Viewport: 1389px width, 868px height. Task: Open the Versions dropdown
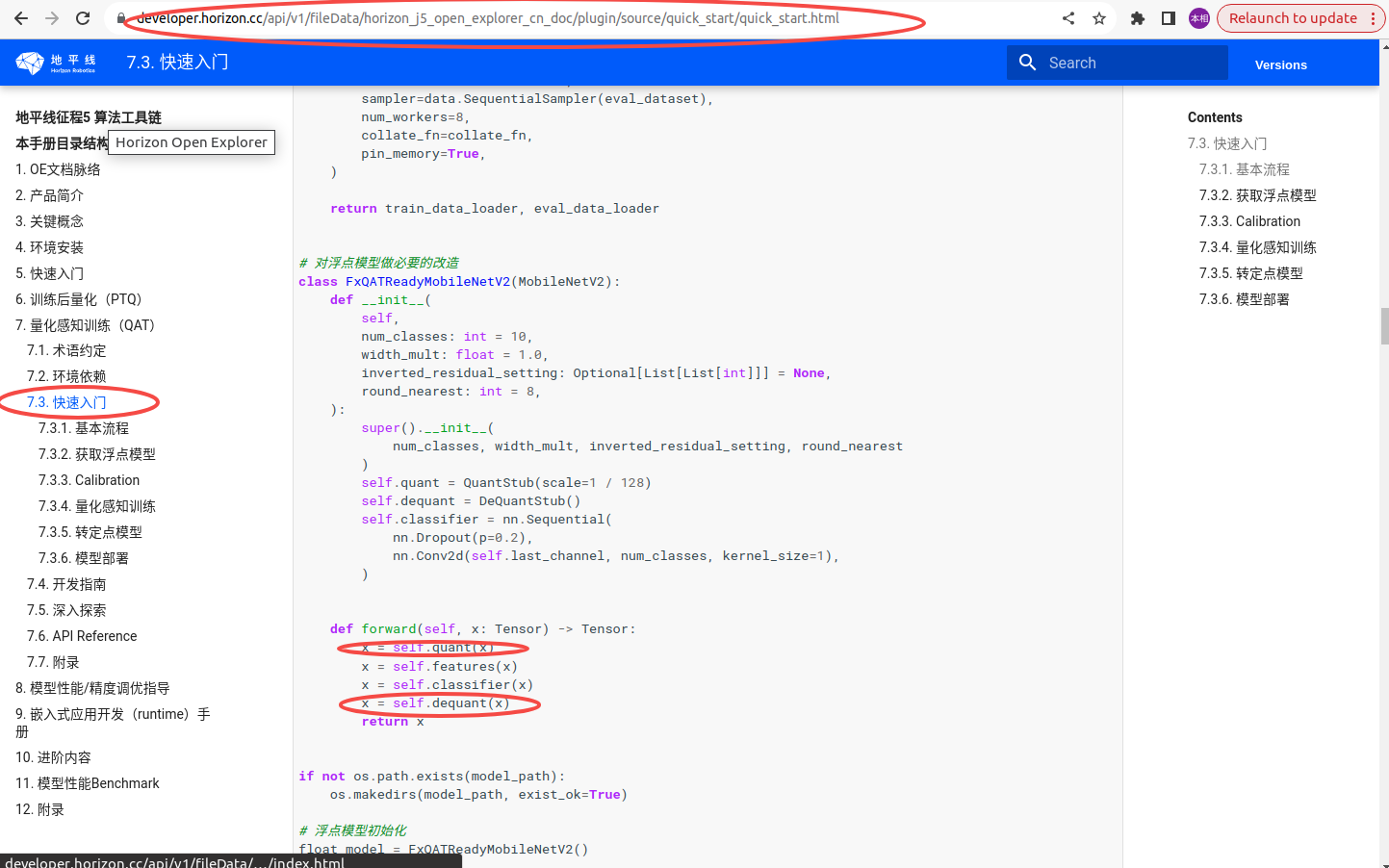(x=1280, y=64)
